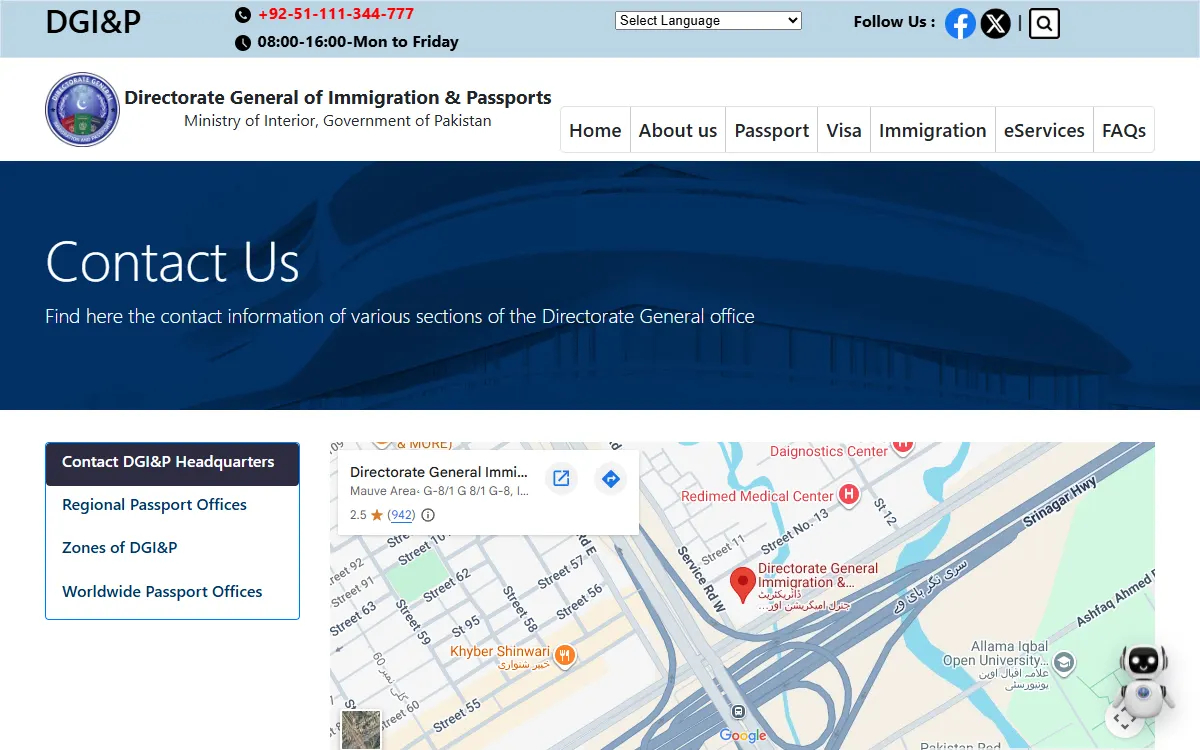Click the Directorate General emblem logo
The width and height of the screenshot is (1200, 750).
pos(82,109)
